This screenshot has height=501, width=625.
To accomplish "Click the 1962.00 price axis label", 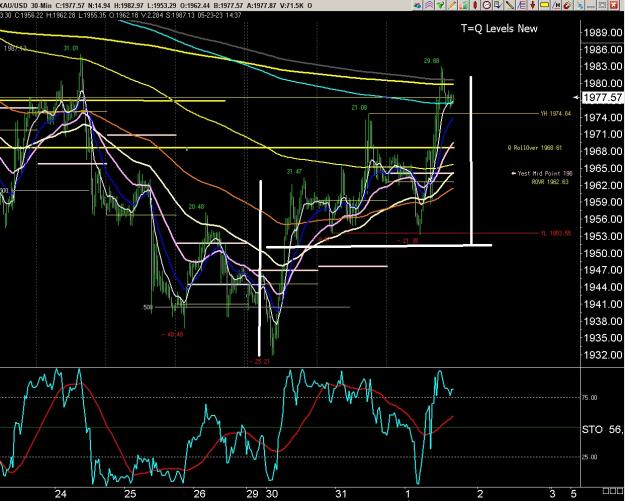I will (603, 185).
